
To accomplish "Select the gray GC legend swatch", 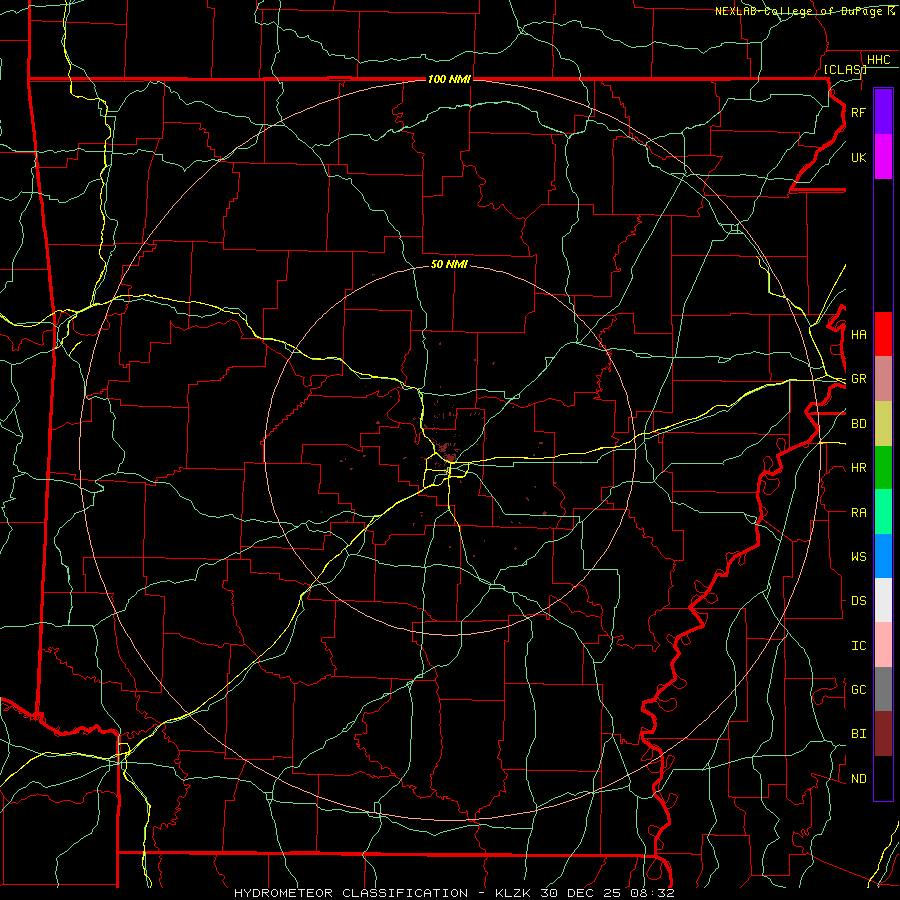I will [883, 689].
